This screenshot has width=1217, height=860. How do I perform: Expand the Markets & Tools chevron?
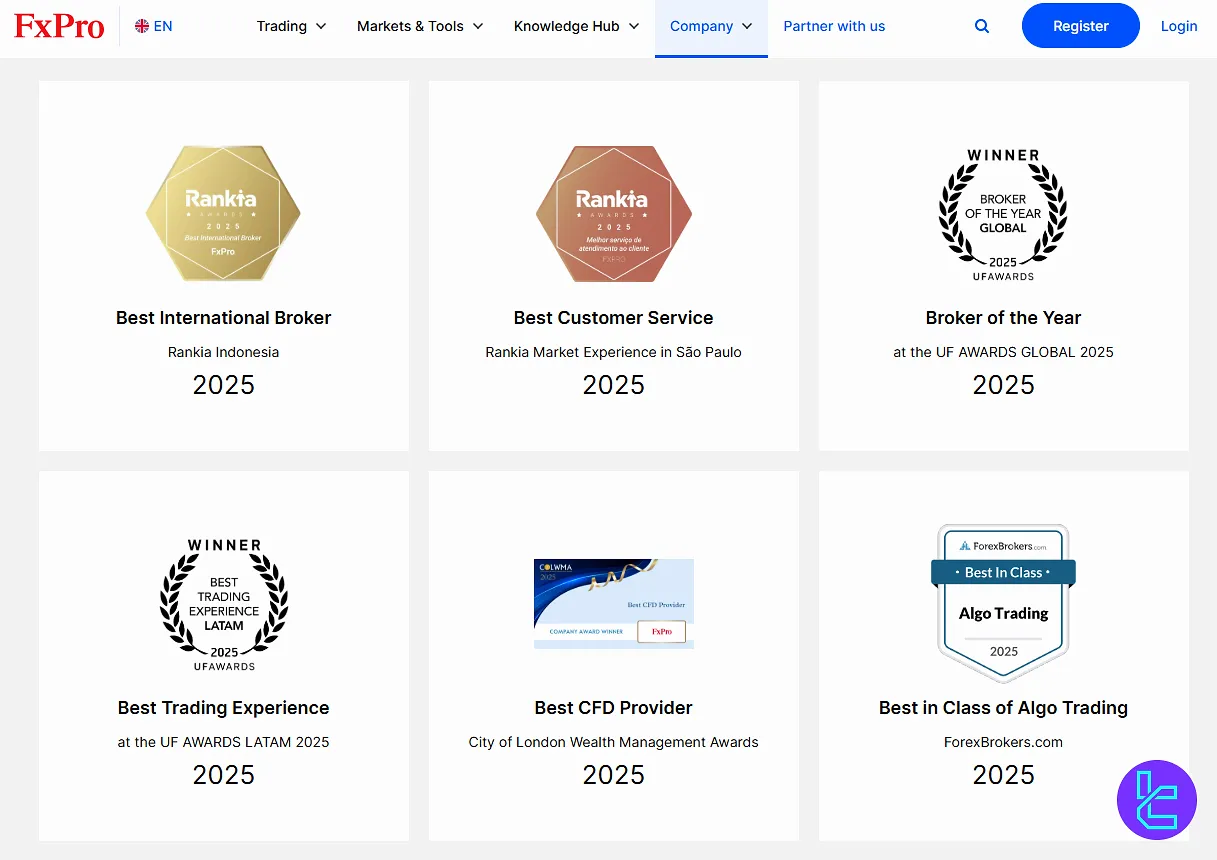click(478, 27)
